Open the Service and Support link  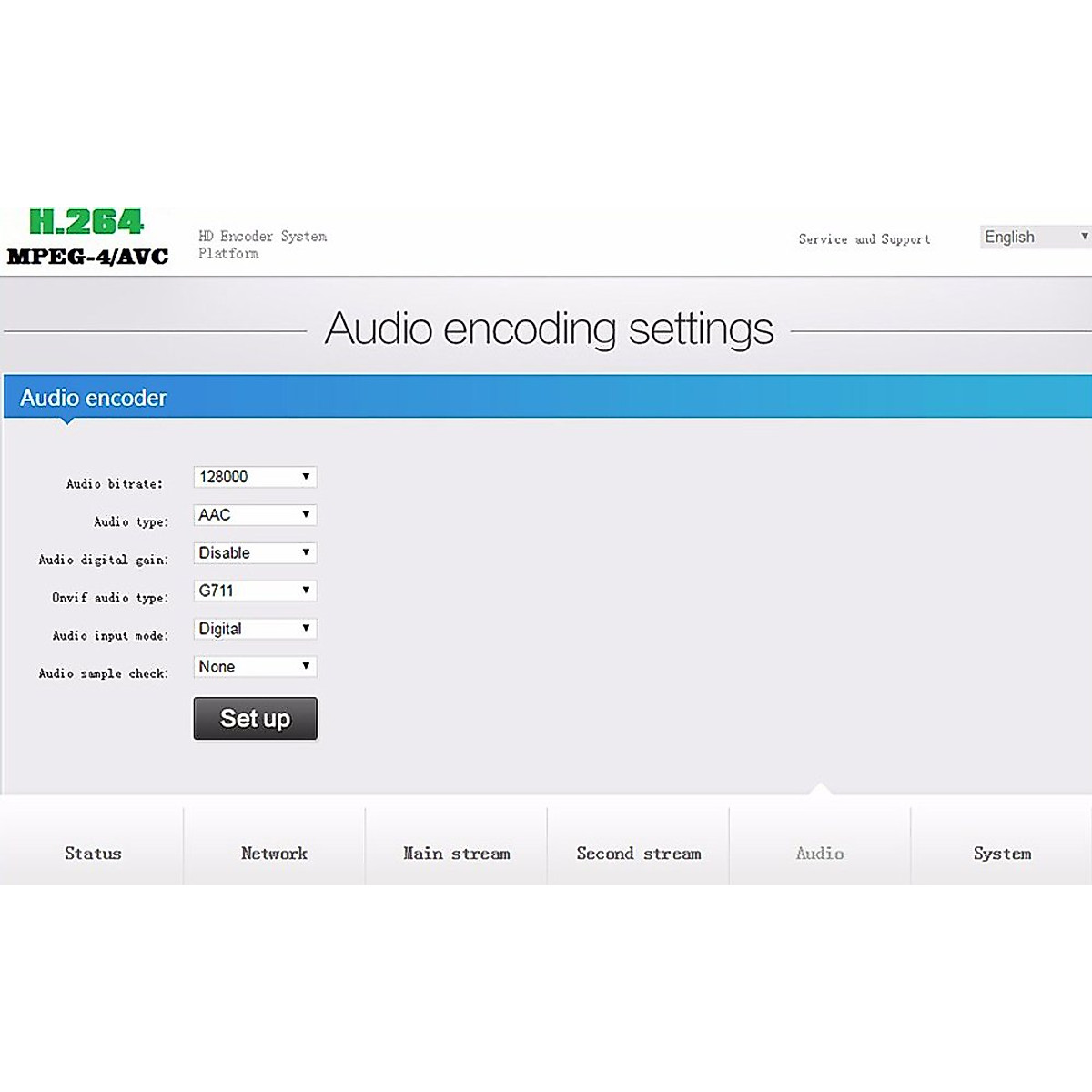(864, 239)
